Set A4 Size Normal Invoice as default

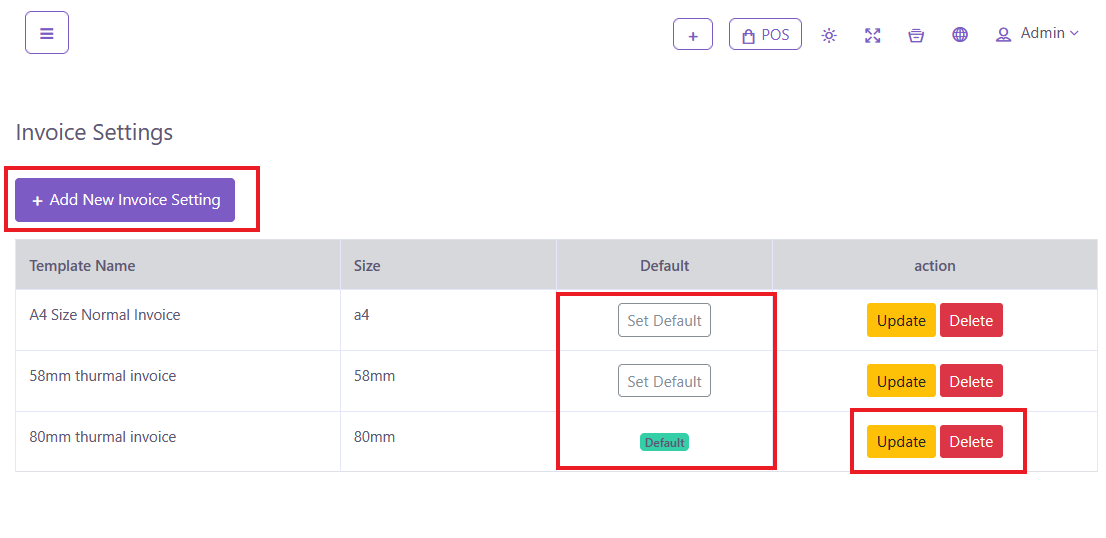tap(664, 320)
